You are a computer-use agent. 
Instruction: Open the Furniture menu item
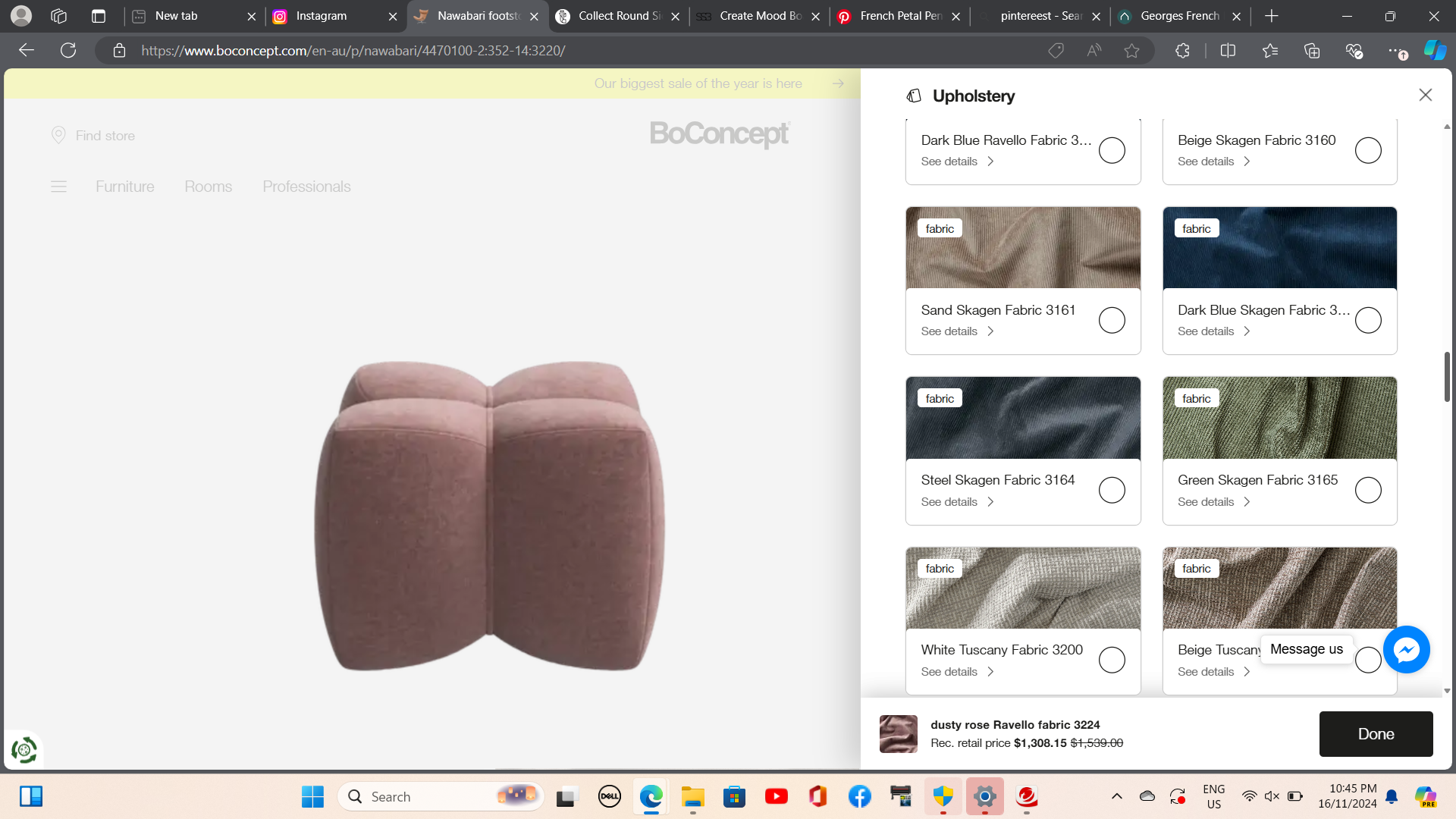coord(124,187)
